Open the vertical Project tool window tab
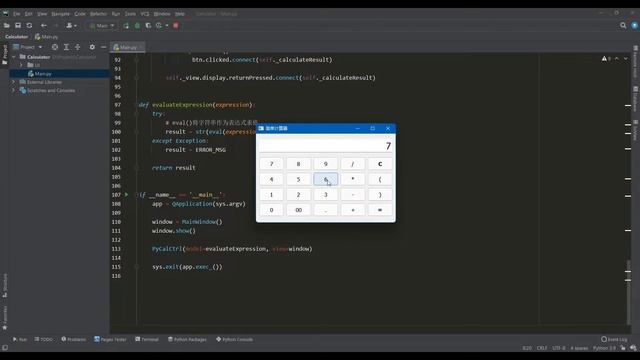The width and height of the screenshot is (640, 360). click(x=5, y=55)
